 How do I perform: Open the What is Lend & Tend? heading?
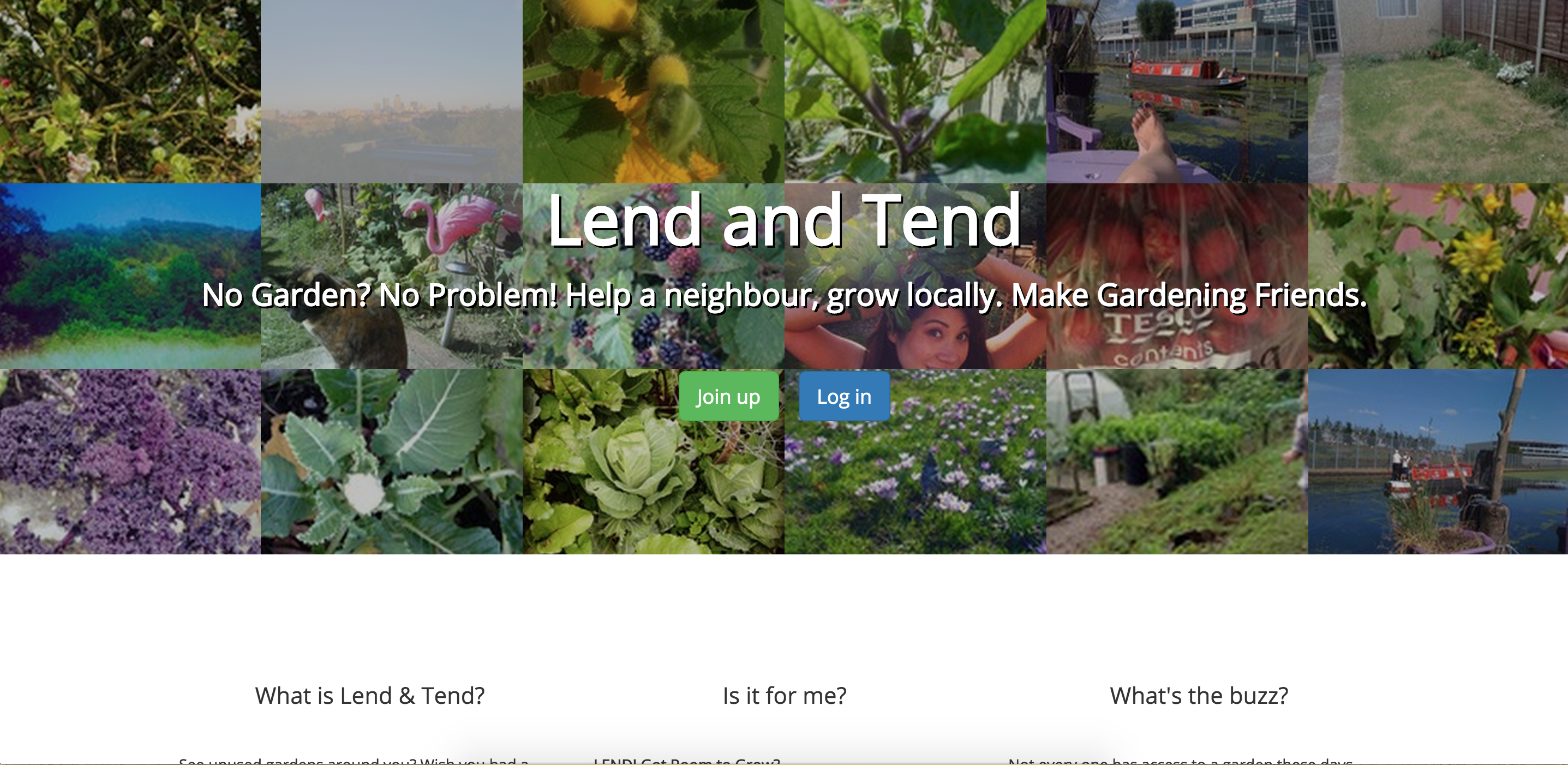click(370, 696)
